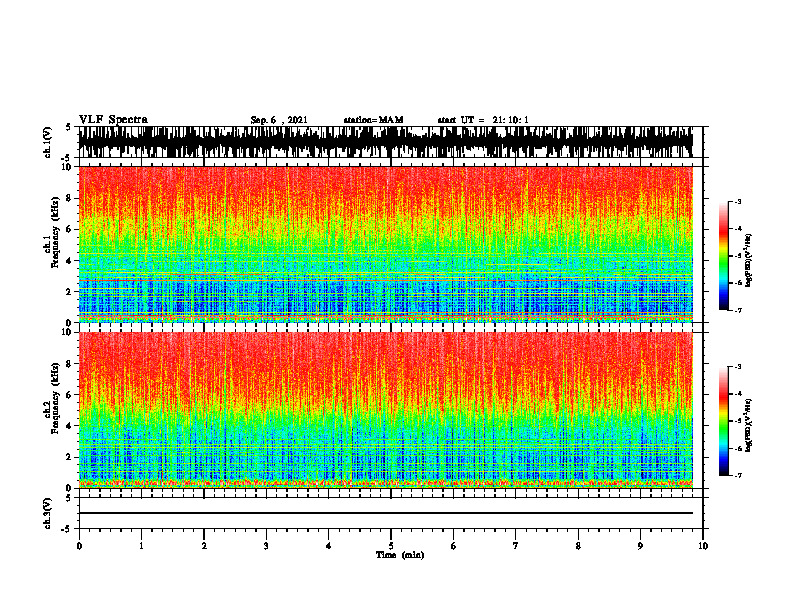Click the "-7" label on ch.1 color scale
Image resolution: width=792 pixels, height=612 pixels.
tap(738, 310)
